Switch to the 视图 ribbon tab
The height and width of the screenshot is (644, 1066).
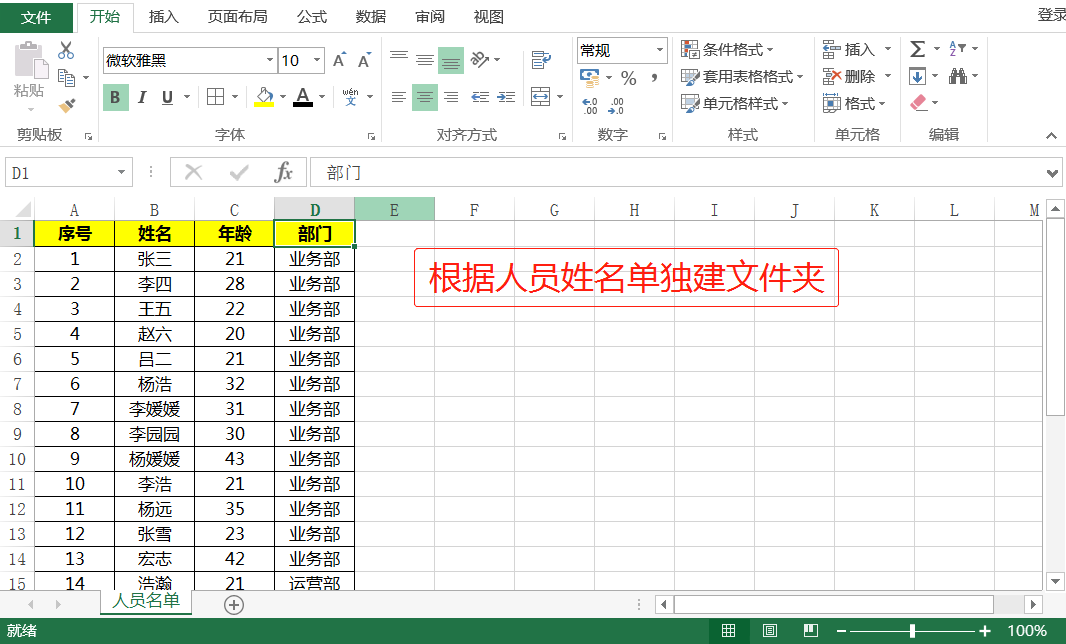click(x=488, y=16)
